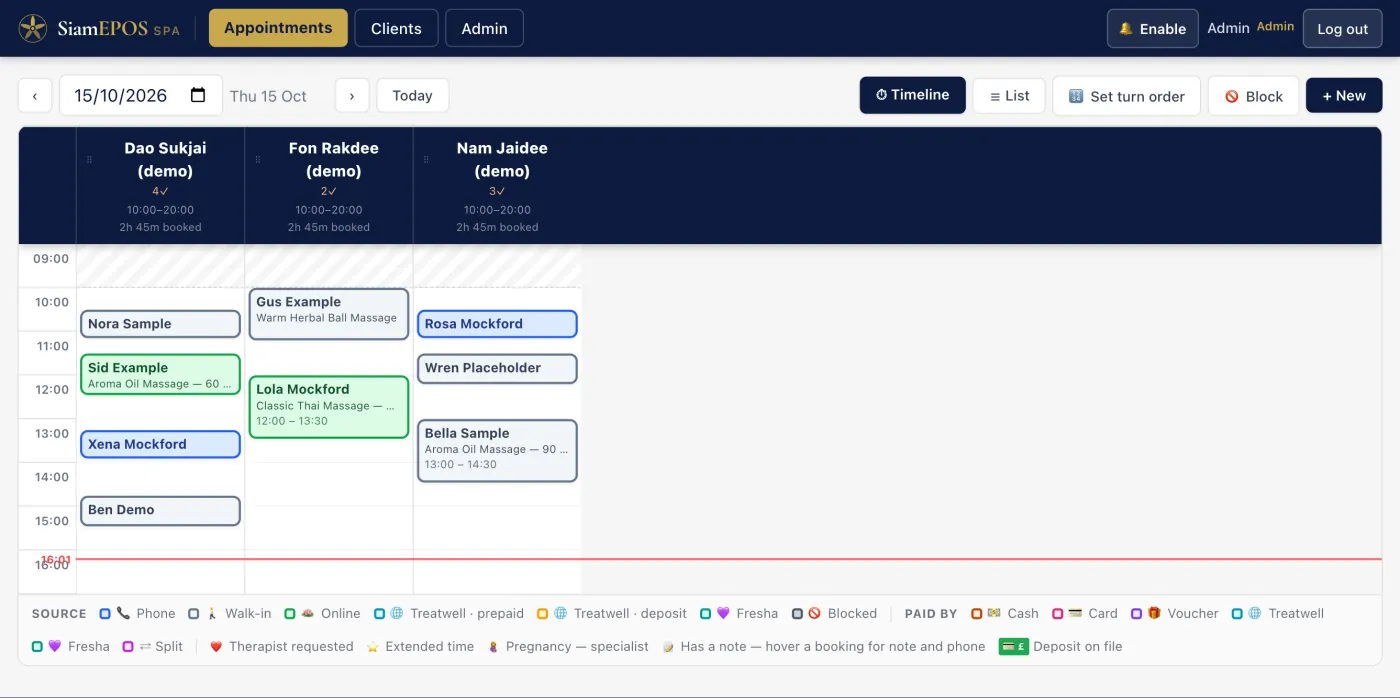This screenshot has width=1400, height=698.
Task: Select Lola Mockford's Classic Thai Massage booking
Action: click(329, 407)
